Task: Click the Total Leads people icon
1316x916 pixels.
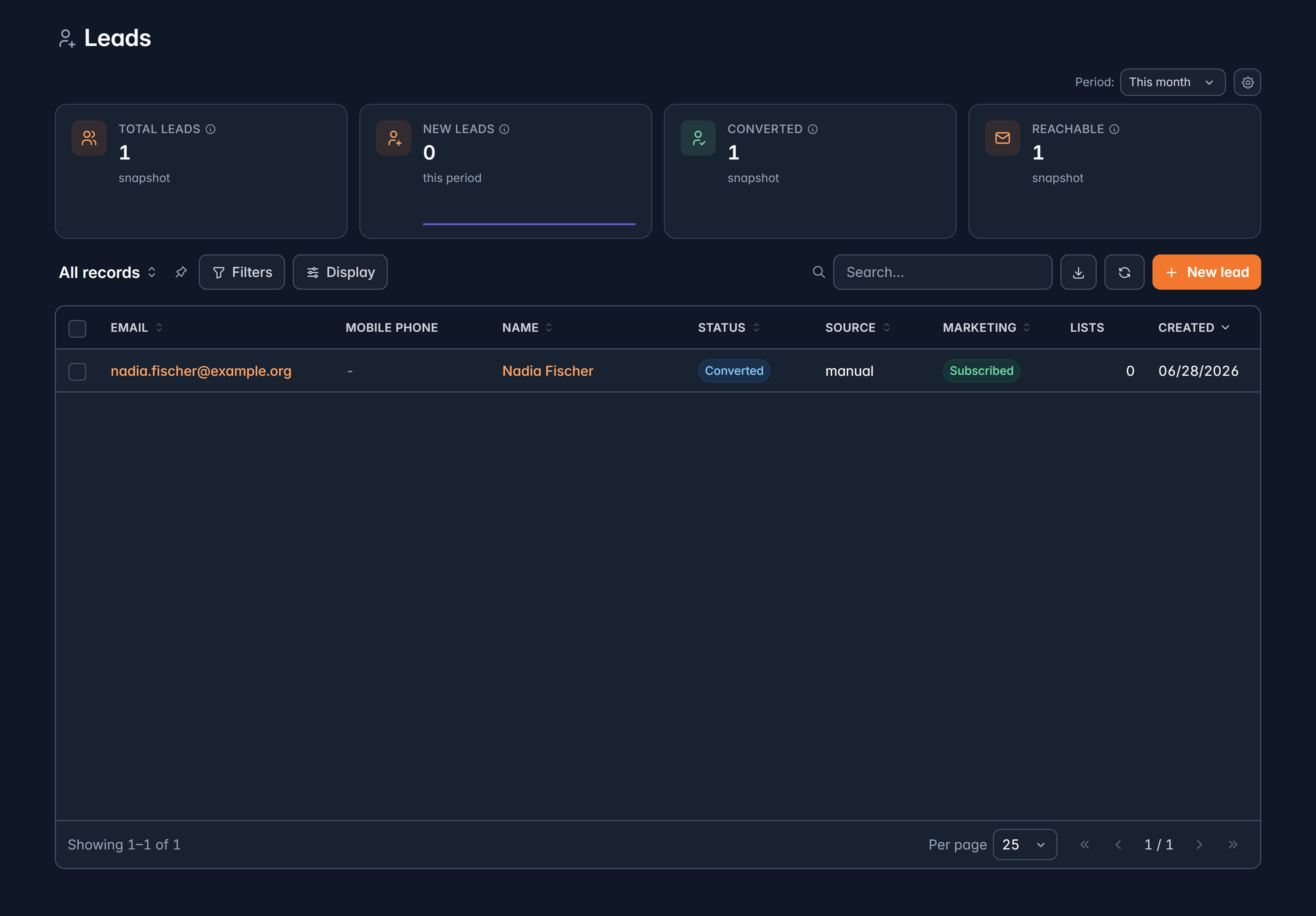Action: (89, 138)
